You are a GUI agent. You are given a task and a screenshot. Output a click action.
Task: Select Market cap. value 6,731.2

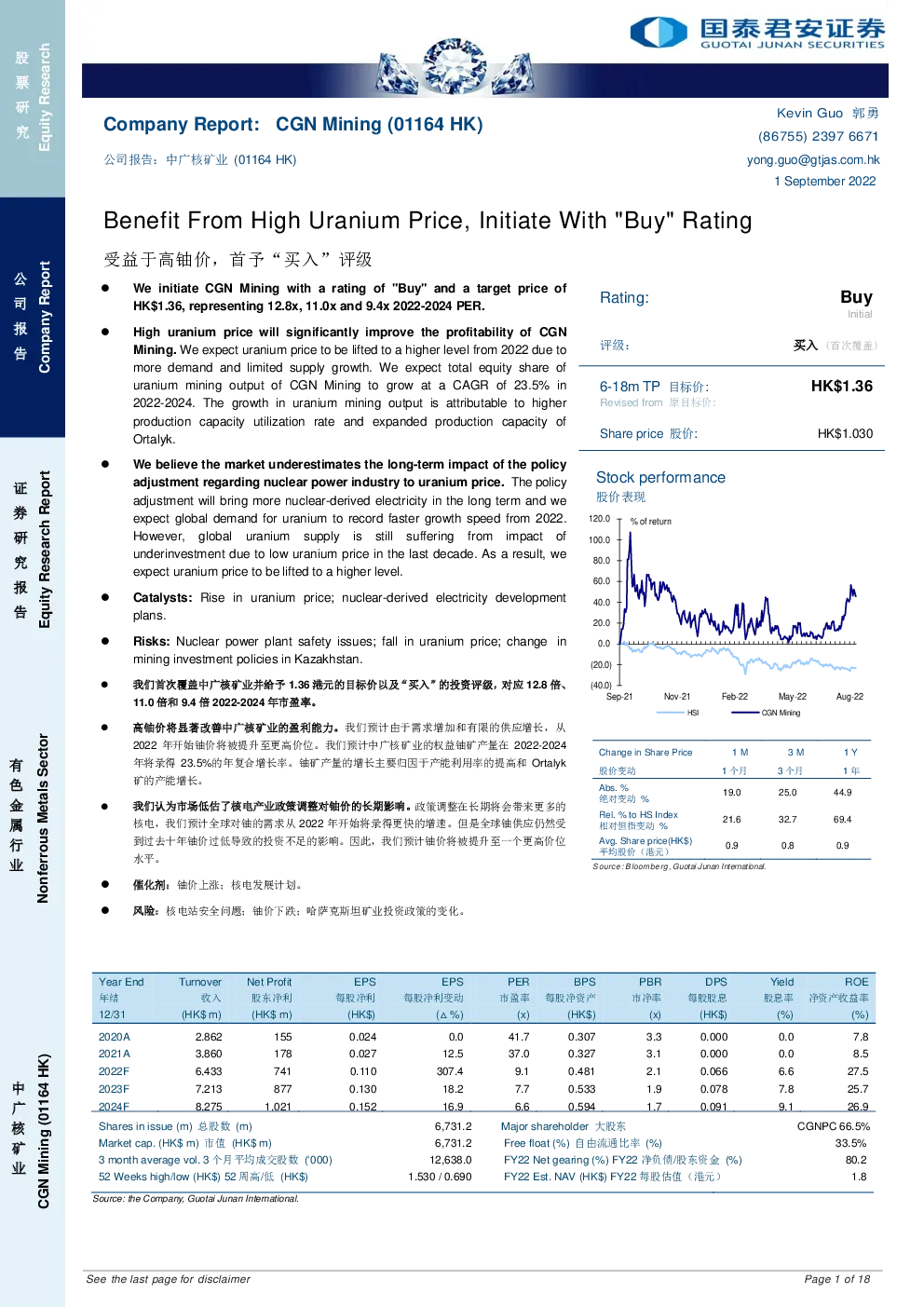click(453, 1143)
